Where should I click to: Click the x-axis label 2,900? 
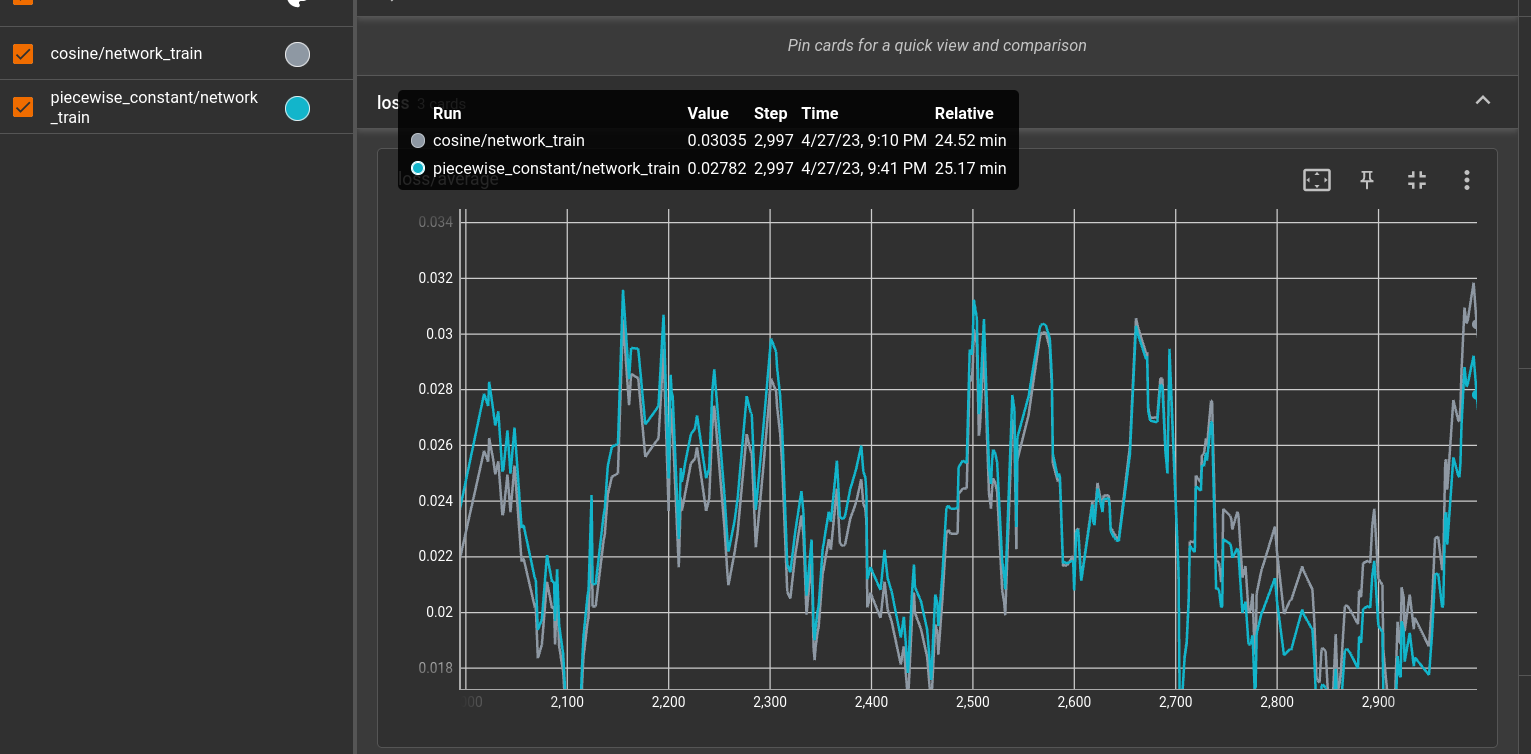[1378, 702]
